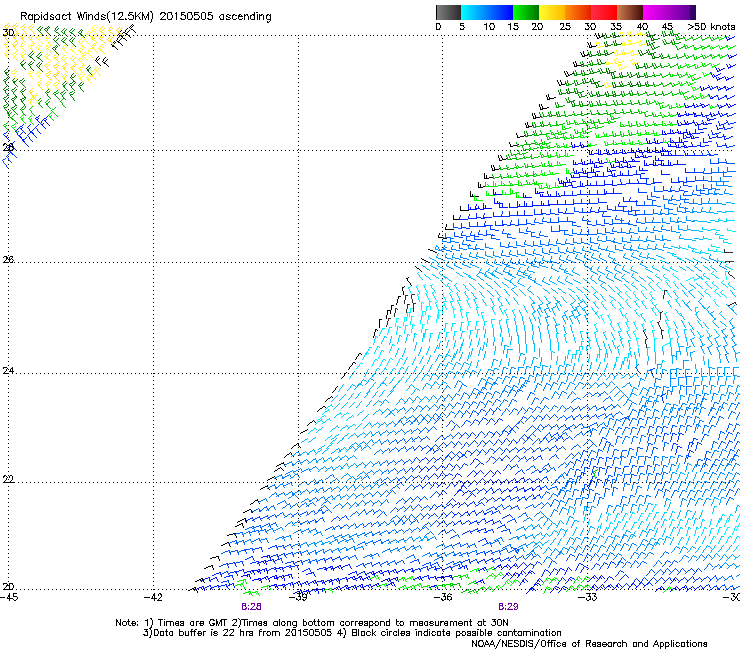Screen dimensions: 740x650
Task: Click the latitude label '30'
Action: coord(8,33)
